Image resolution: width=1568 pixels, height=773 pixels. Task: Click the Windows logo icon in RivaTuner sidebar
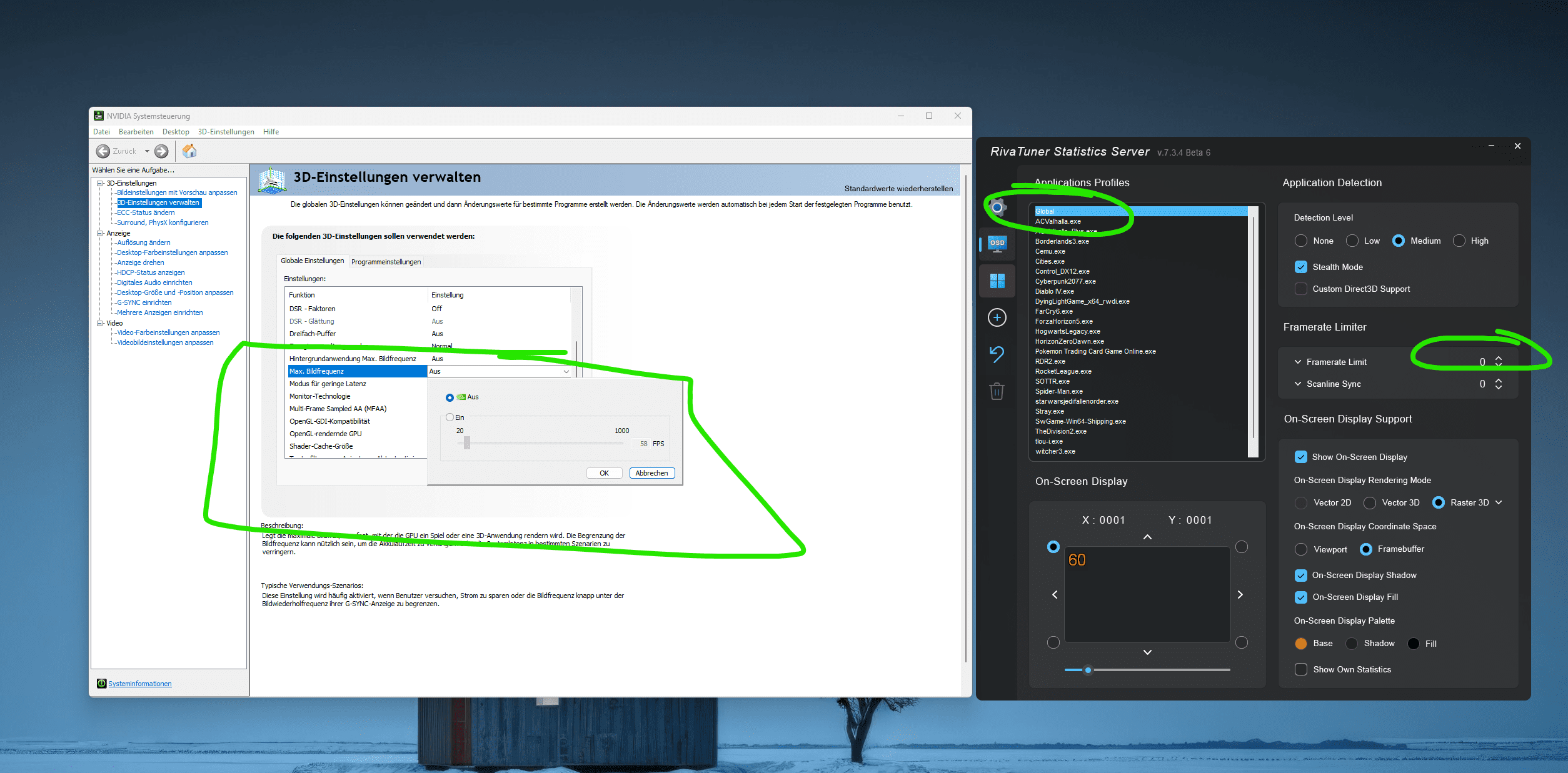pos(997,281)
